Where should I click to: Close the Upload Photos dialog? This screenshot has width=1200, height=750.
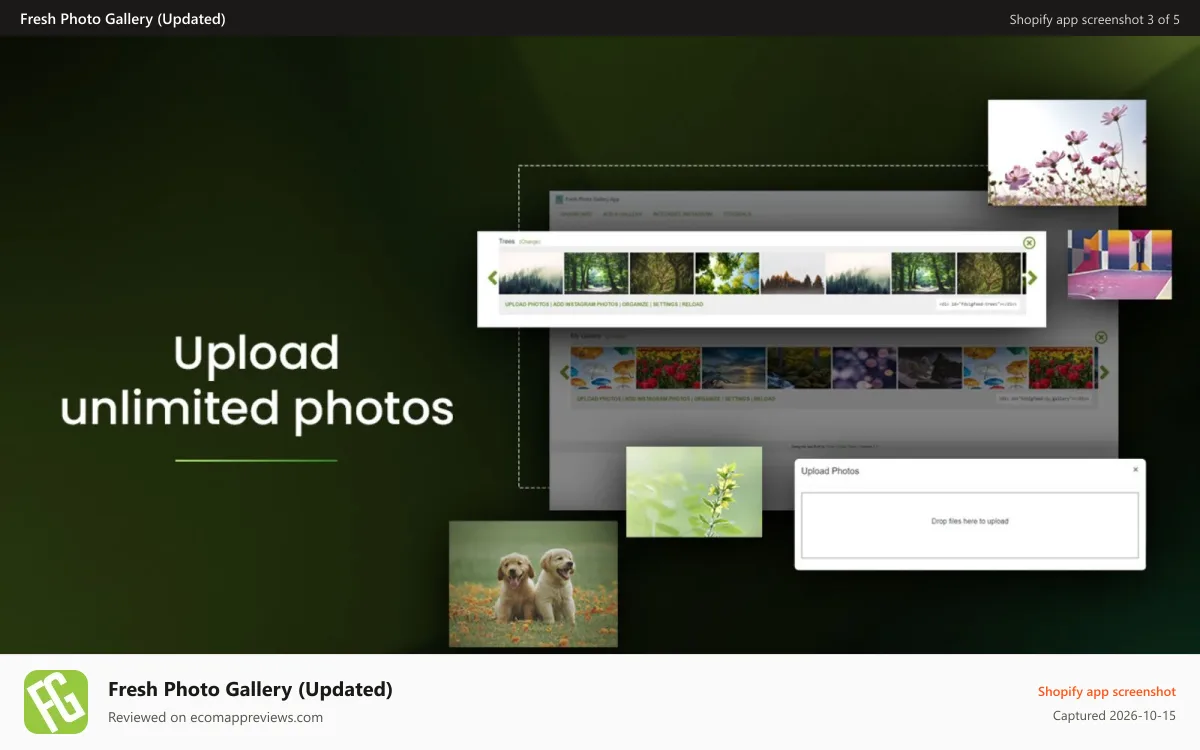click(1135, 469)
